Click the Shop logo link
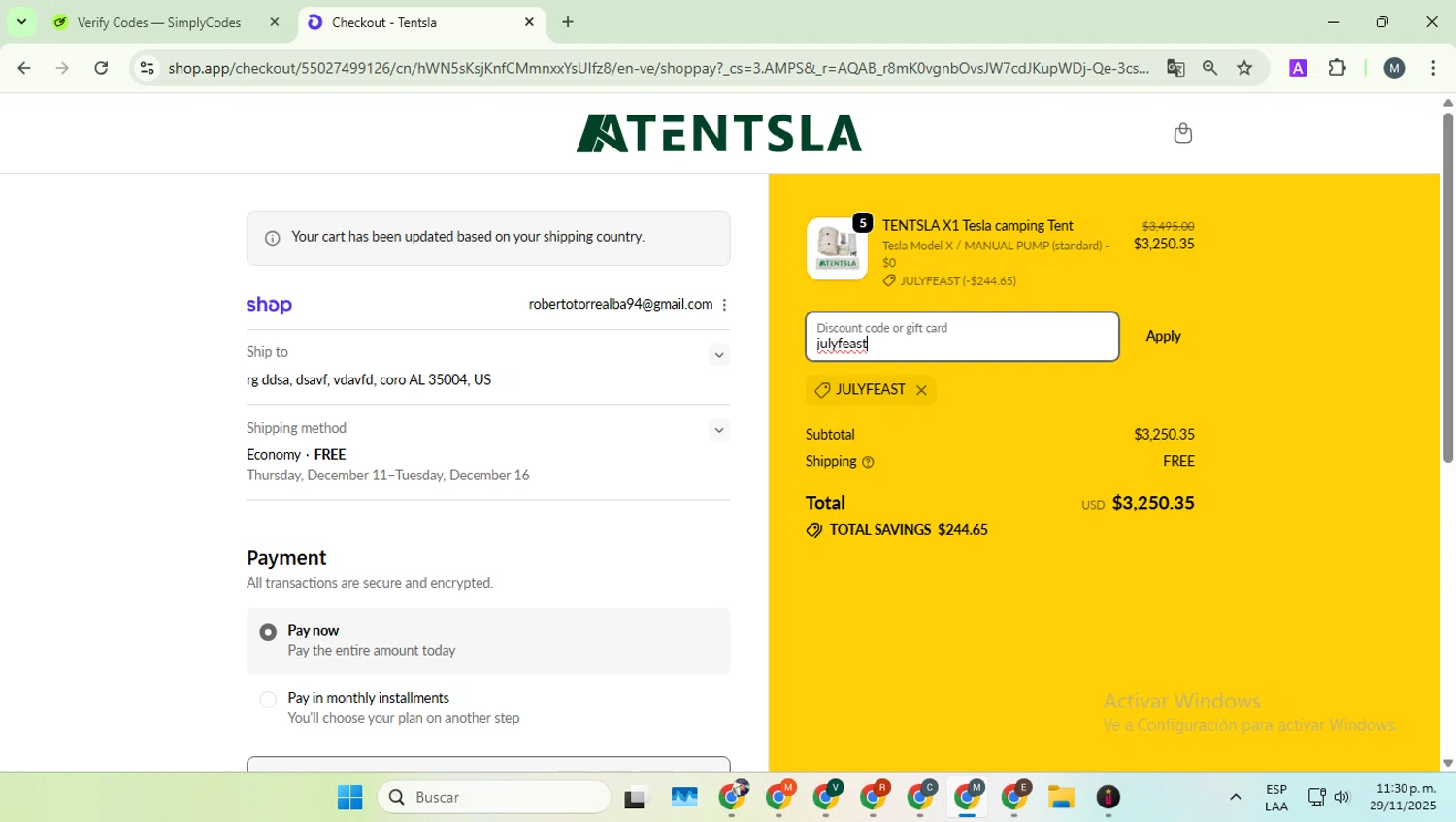The height and width of the screenshot is (822, 1456). coord(269,305)
